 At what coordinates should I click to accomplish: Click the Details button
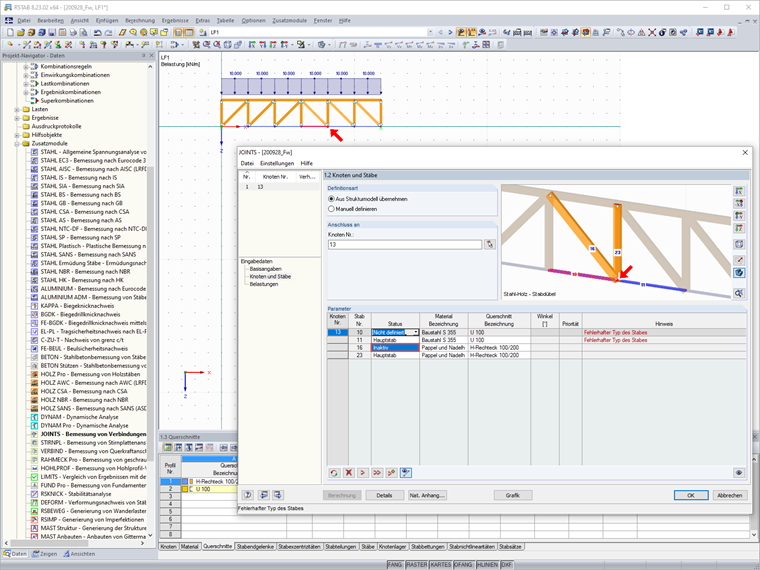[384, 495]
